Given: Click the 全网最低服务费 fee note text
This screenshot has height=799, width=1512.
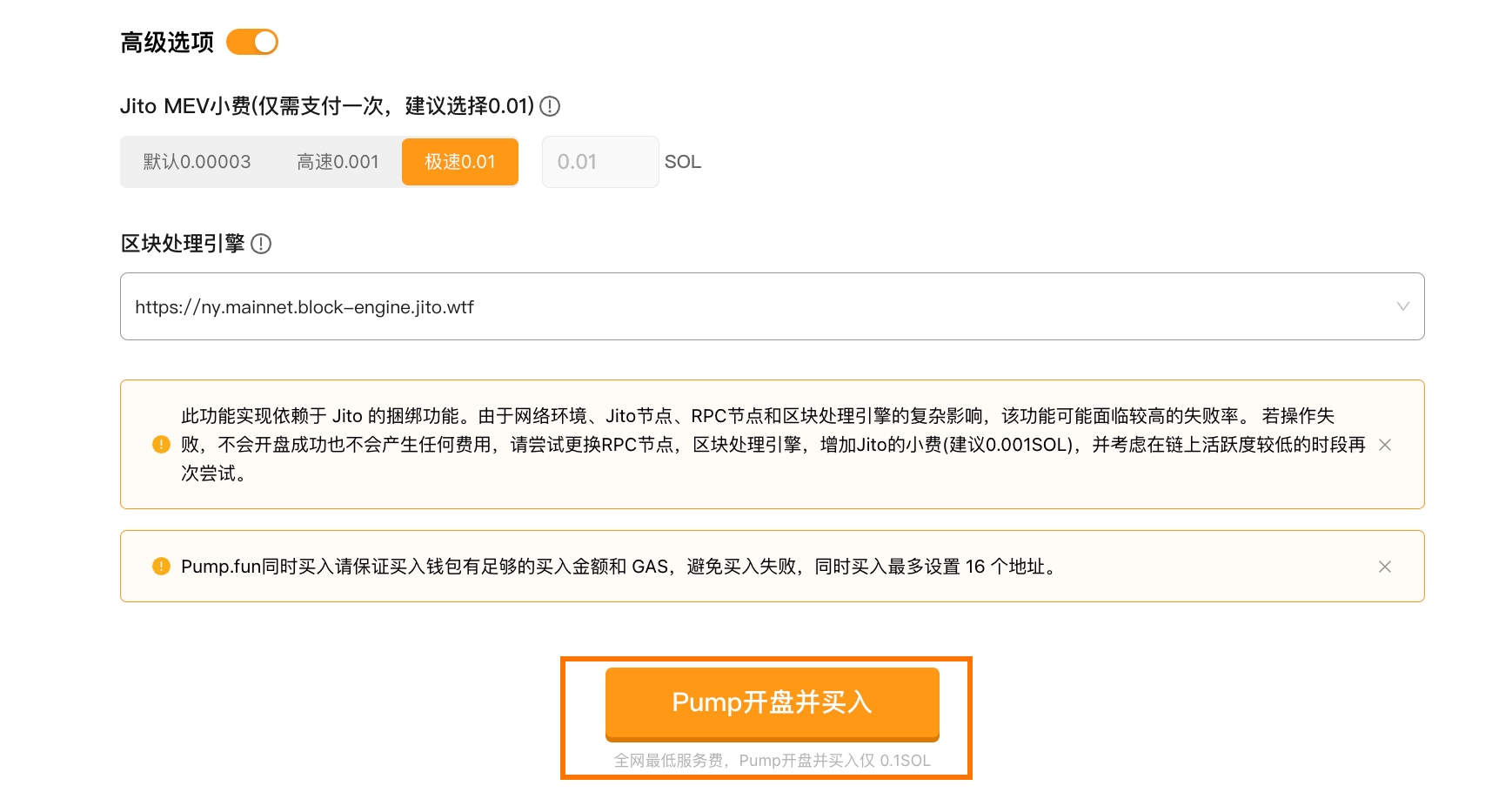Looking at the screenshot, I should tap(772, 761).
